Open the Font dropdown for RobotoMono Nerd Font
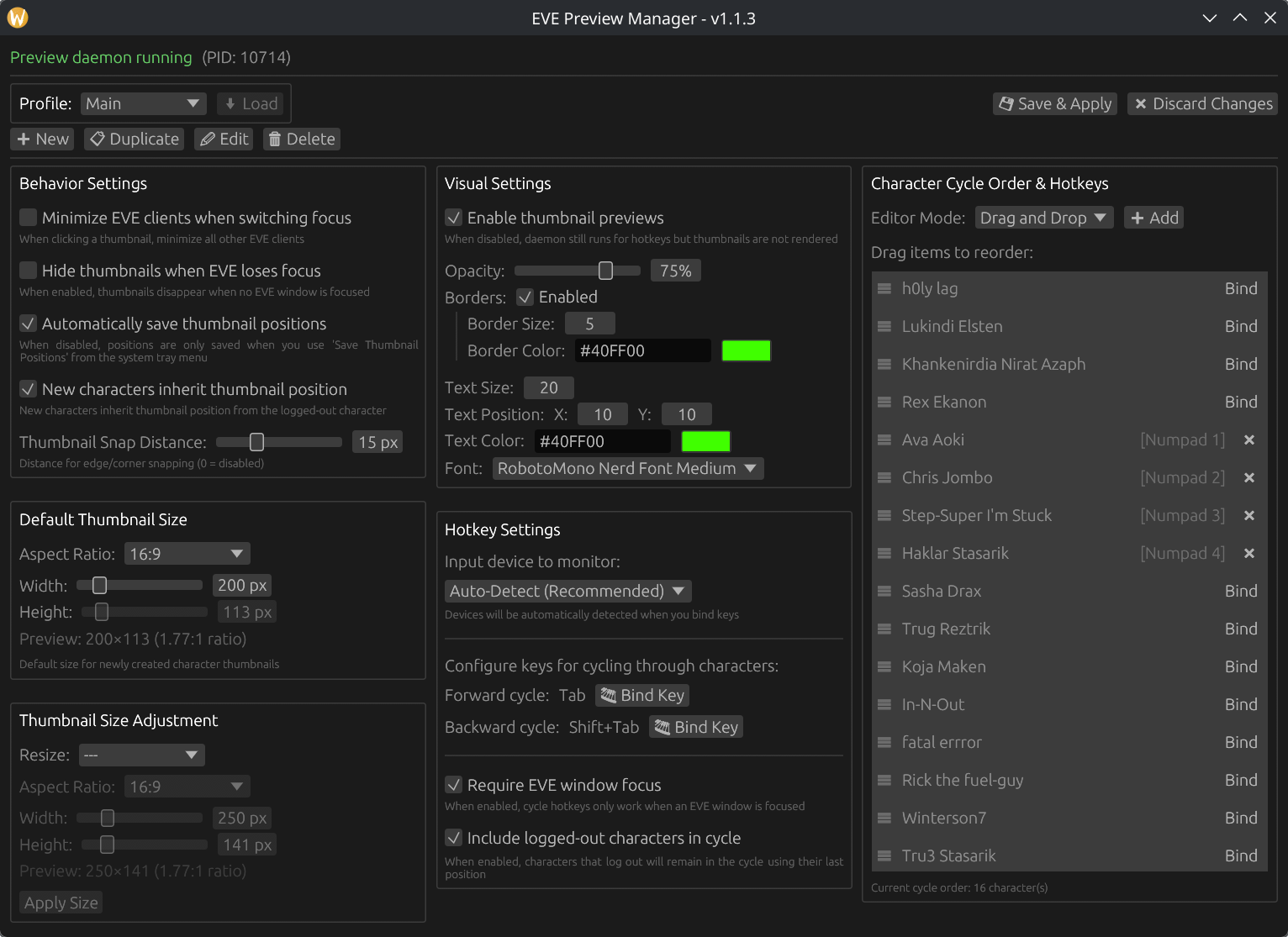 coord(628,468)
